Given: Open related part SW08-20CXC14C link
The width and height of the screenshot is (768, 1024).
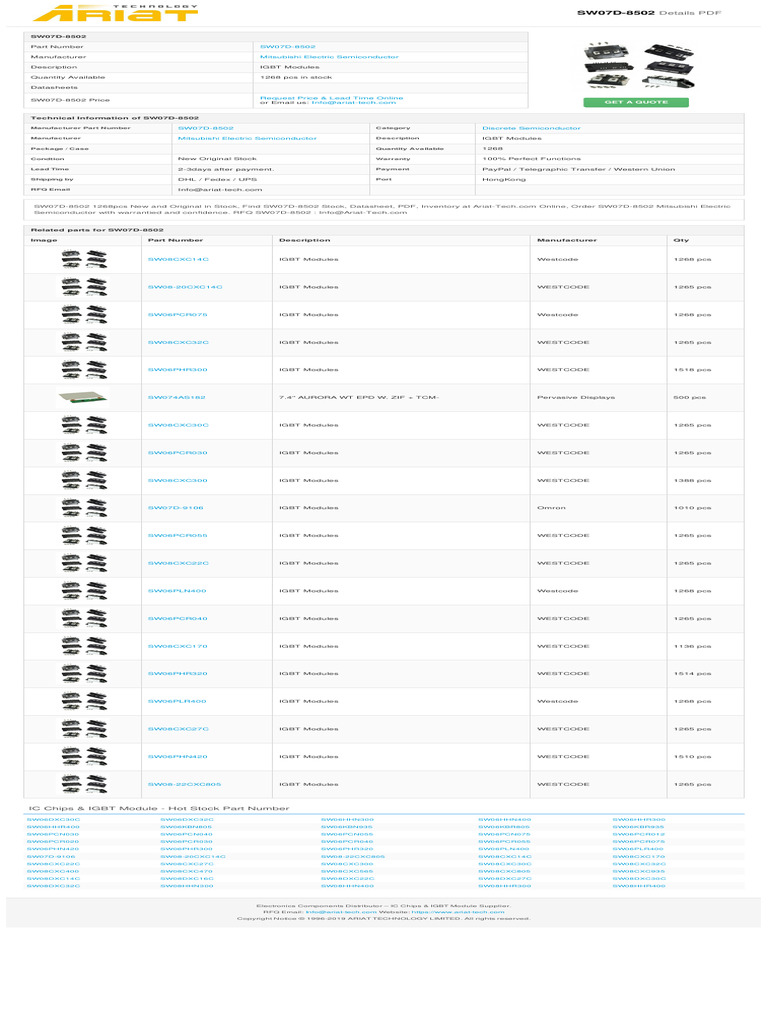Looking at the screenshot, I should tap(185, 287).
